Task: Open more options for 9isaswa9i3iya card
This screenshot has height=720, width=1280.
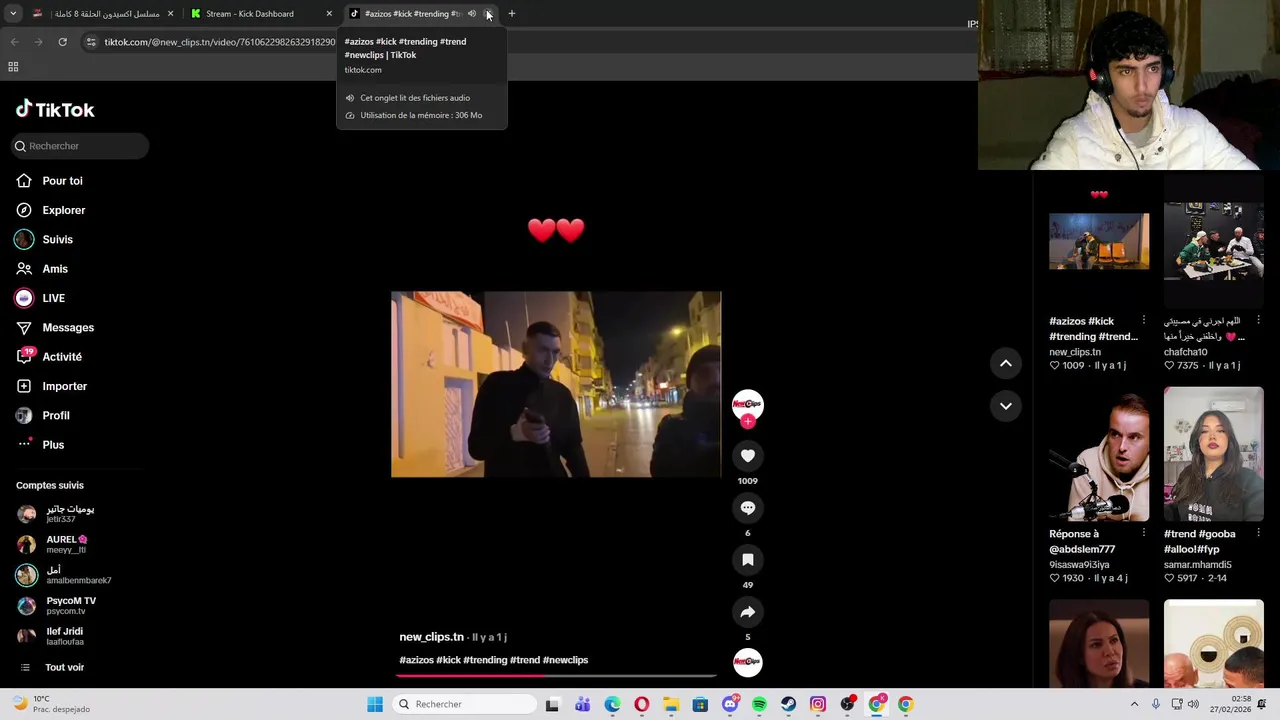Action: pyautogui.click(x=1144, y=533)
